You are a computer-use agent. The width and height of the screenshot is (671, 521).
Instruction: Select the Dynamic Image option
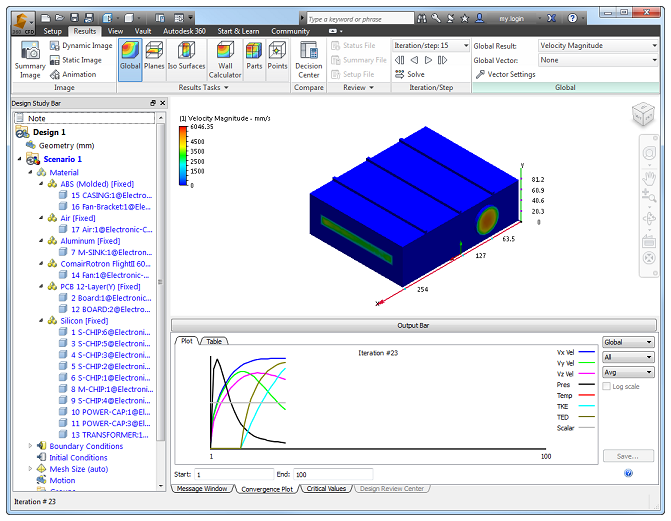(81, 45)
